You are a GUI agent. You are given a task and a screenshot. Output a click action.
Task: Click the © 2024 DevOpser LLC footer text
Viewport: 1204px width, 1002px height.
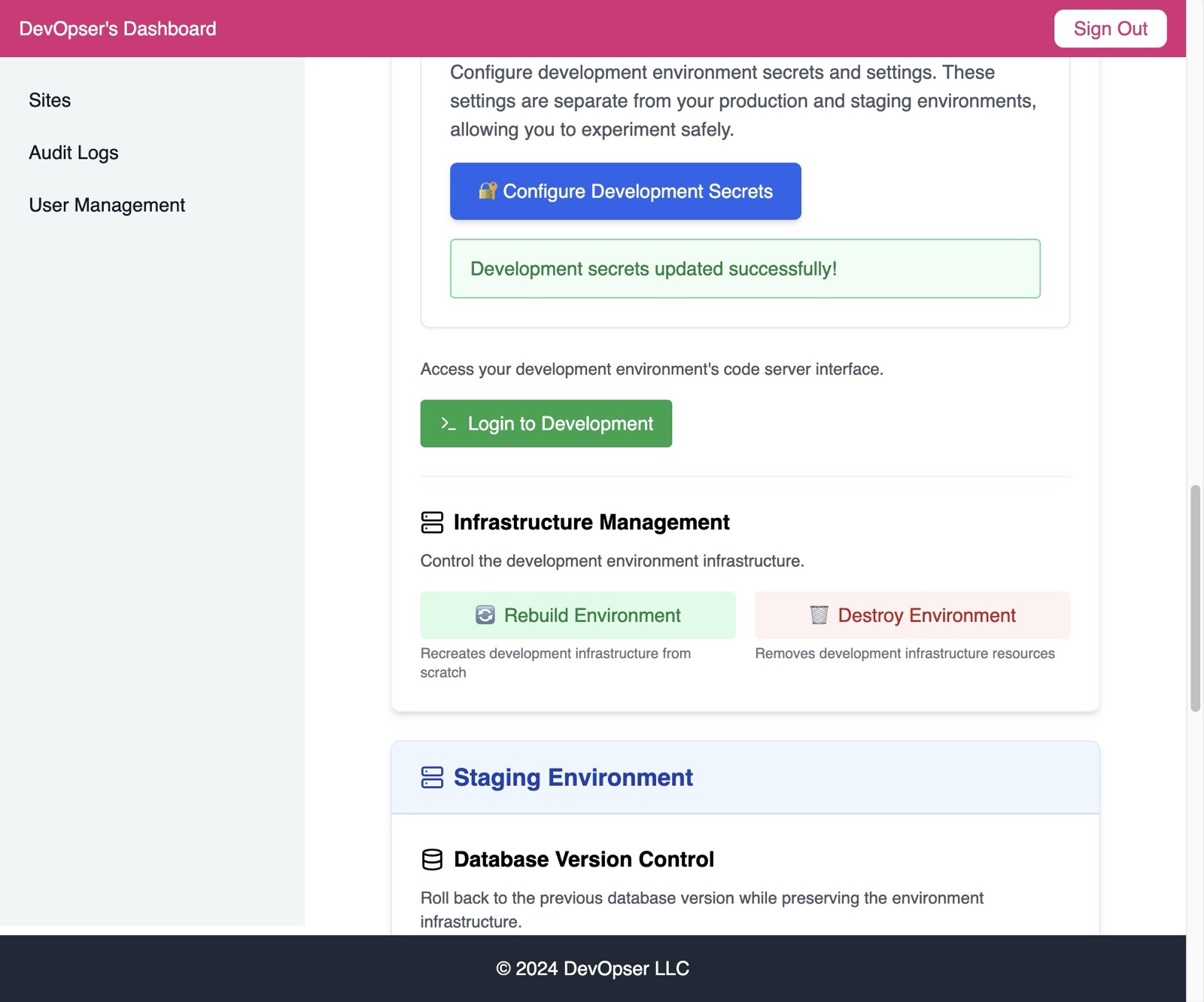tap(593, 969)
